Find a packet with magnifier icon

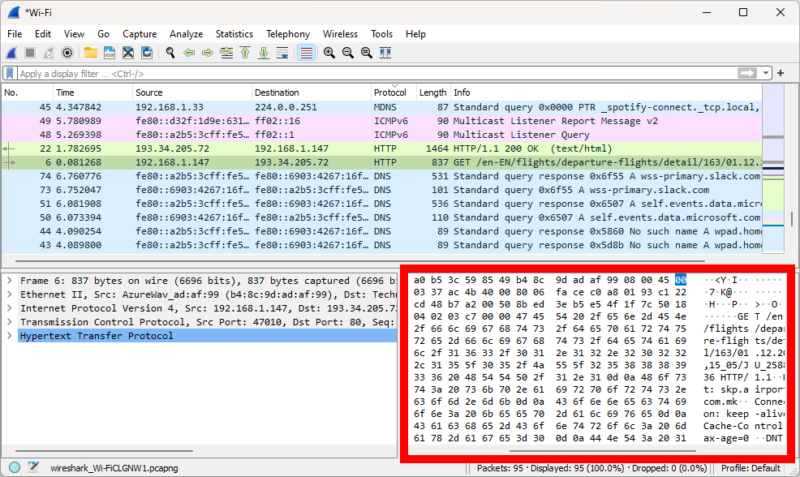170,53
